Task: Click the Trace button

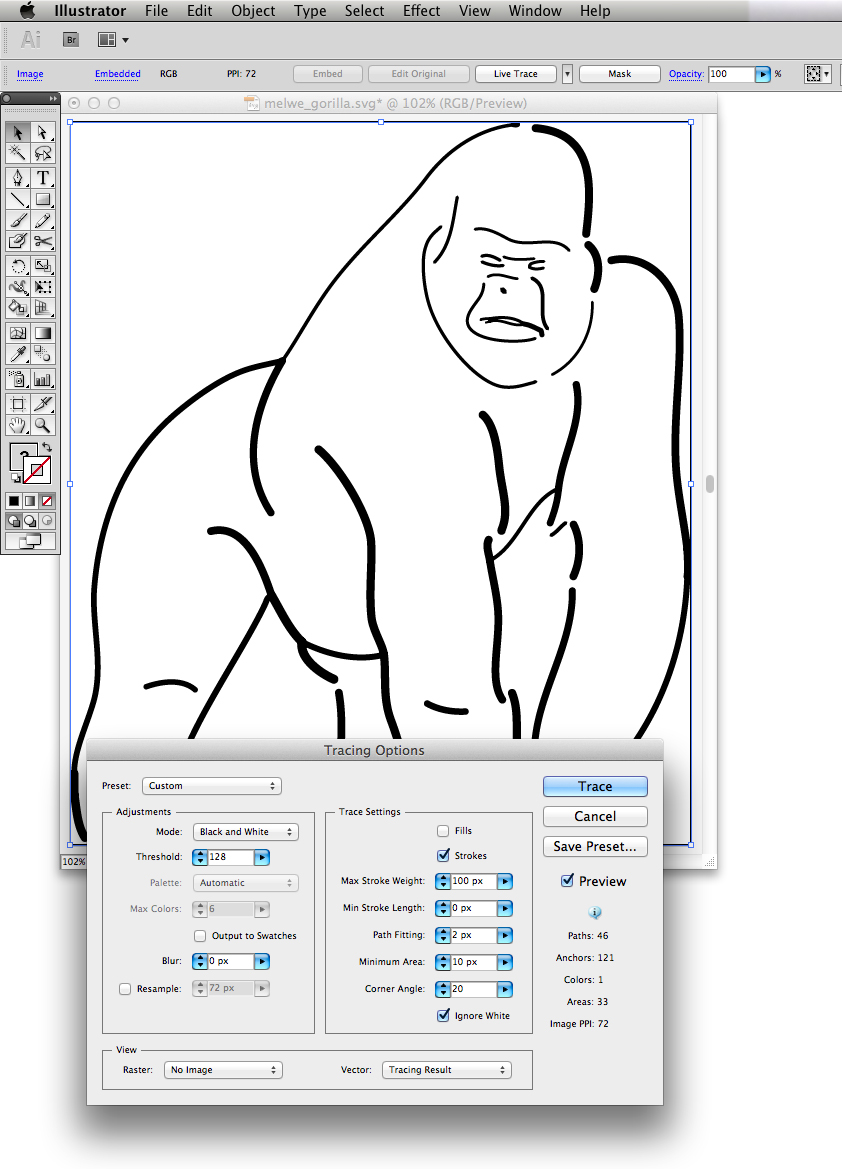Action: click(x=595, y=786)
